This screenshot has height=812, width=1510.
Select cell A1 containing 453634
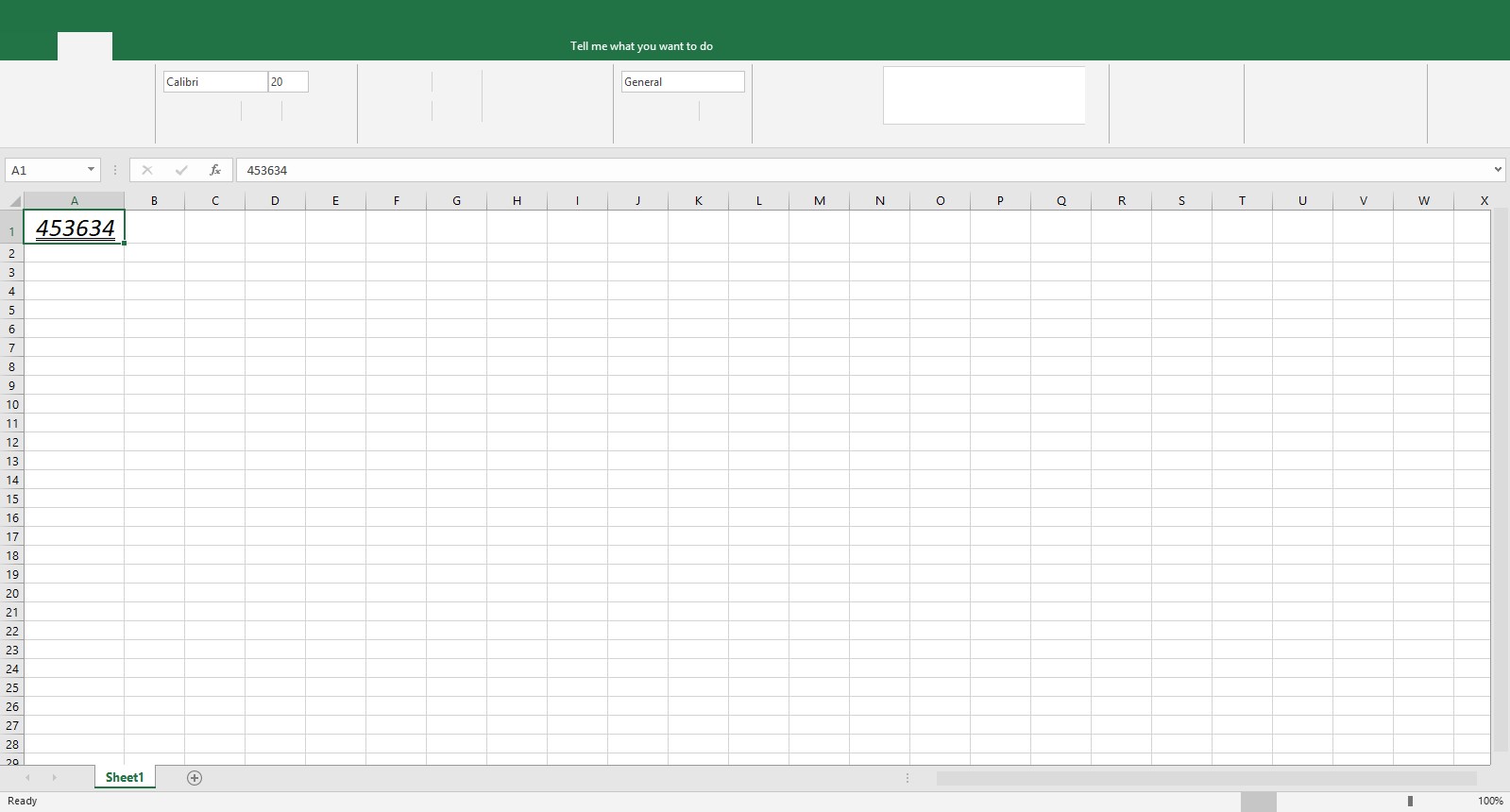74,228
